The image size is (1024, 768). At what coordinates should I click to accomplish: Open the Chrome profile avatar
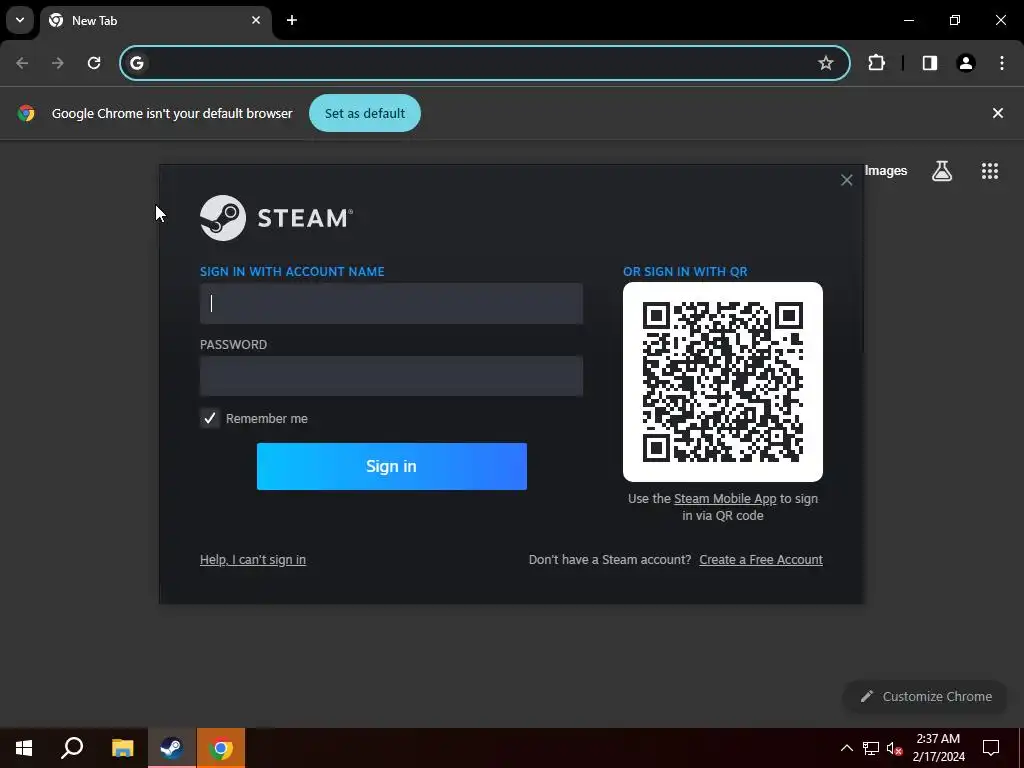(x=966, y=63)
